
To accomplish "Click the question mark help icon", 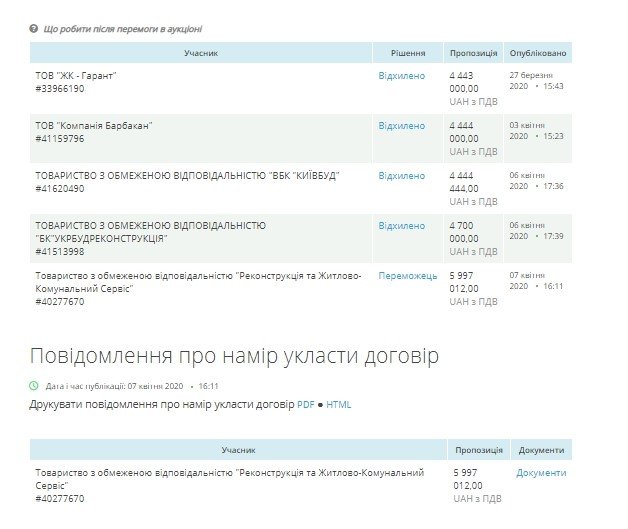I will pos(34,28).
